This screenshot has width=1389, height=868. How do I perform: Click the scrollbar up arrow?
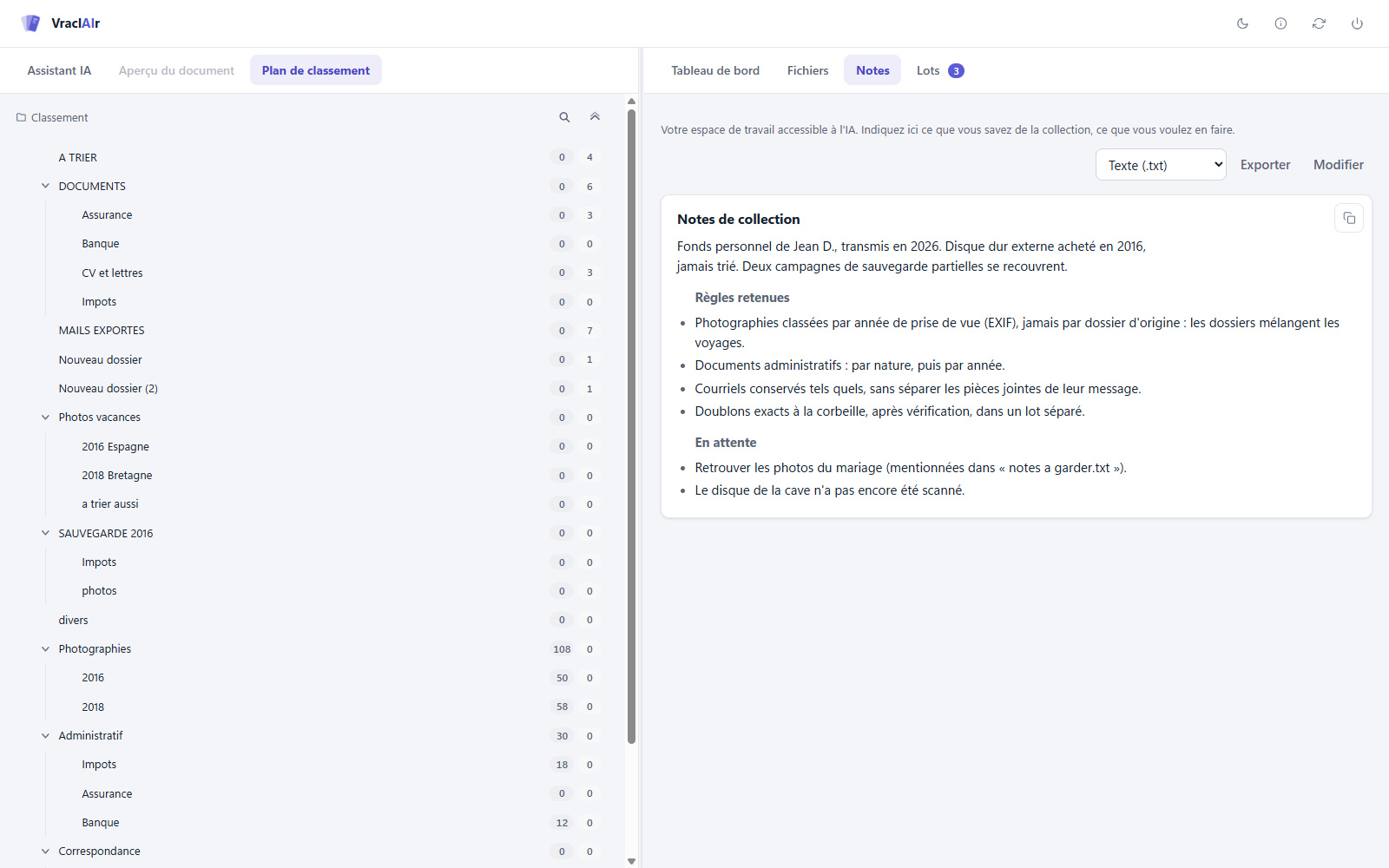(631, 101)
